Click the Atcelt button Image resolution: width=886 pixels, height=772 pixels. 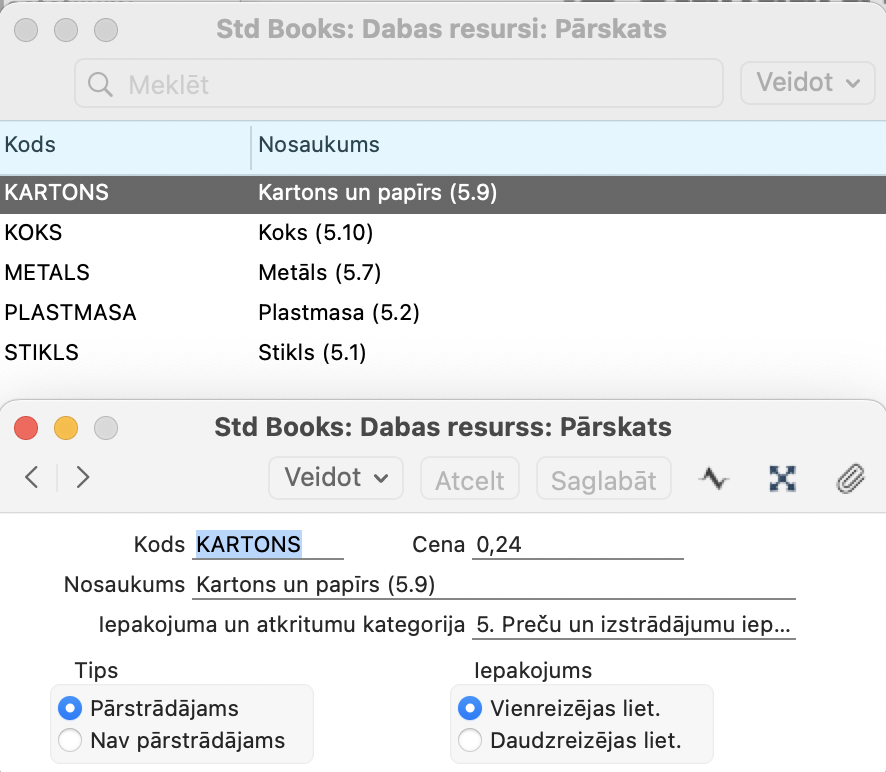pyautogui.click(x=470, y=479)
